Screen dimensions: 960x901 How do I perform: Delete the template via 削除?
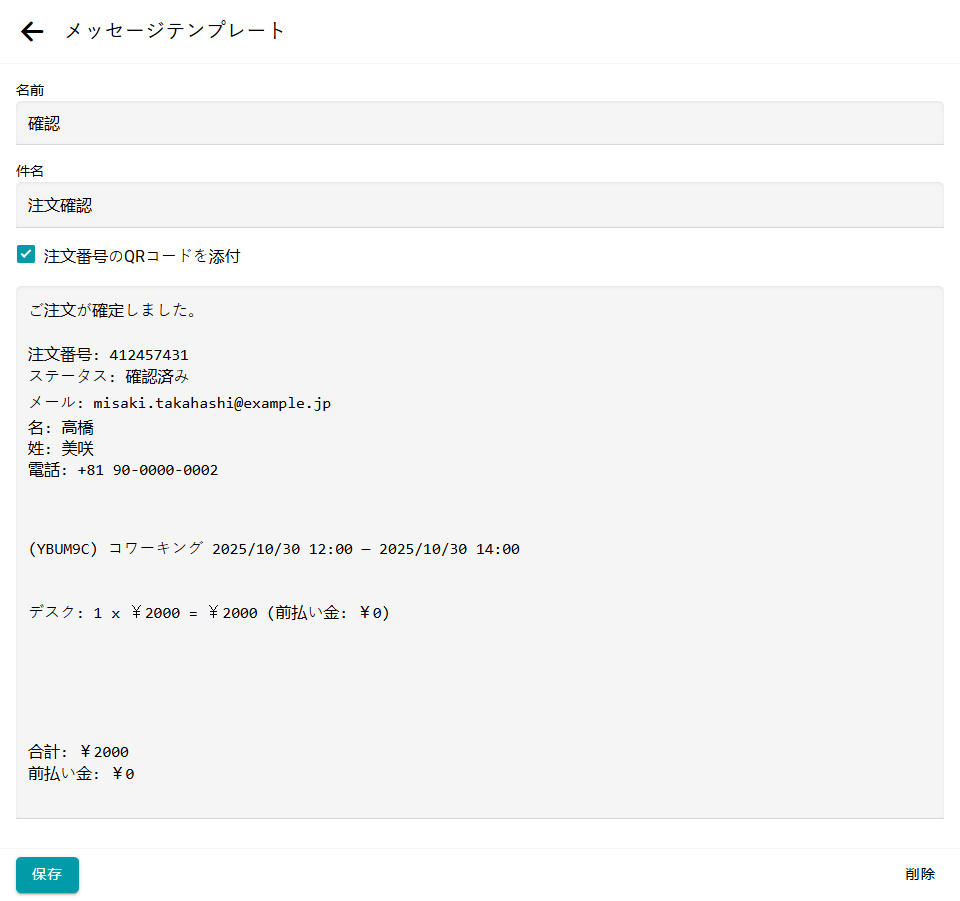[920, 874]
